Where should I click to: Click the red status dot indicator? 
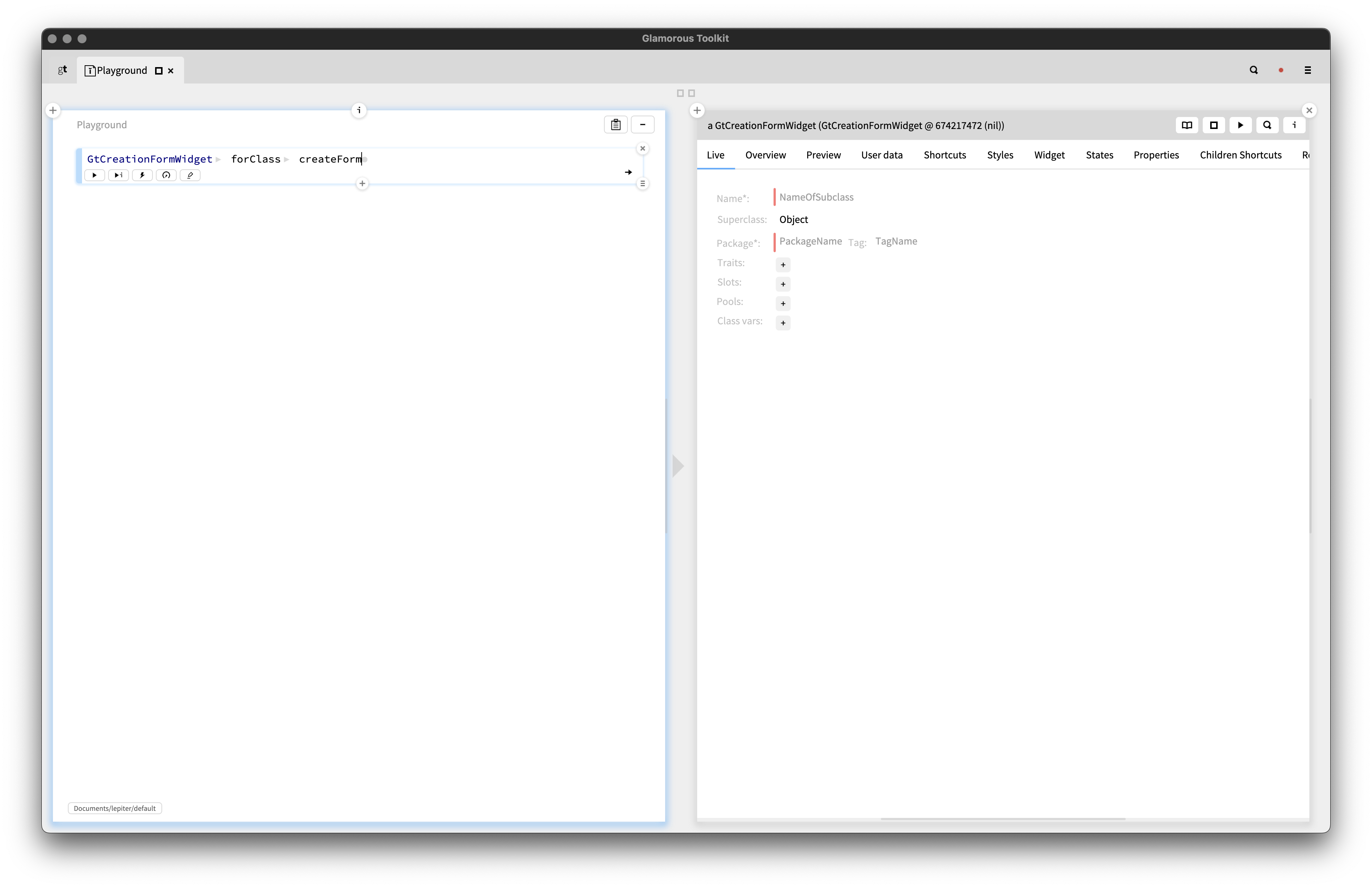1280,70
